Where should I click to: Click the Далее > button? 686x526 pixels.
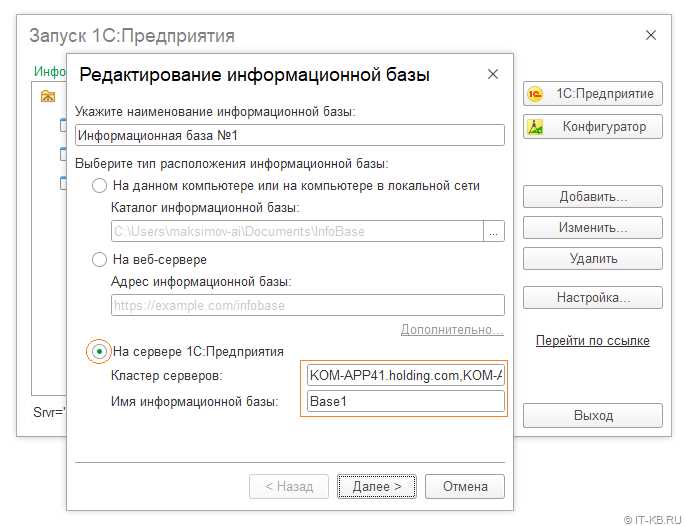tap(377, 487)
